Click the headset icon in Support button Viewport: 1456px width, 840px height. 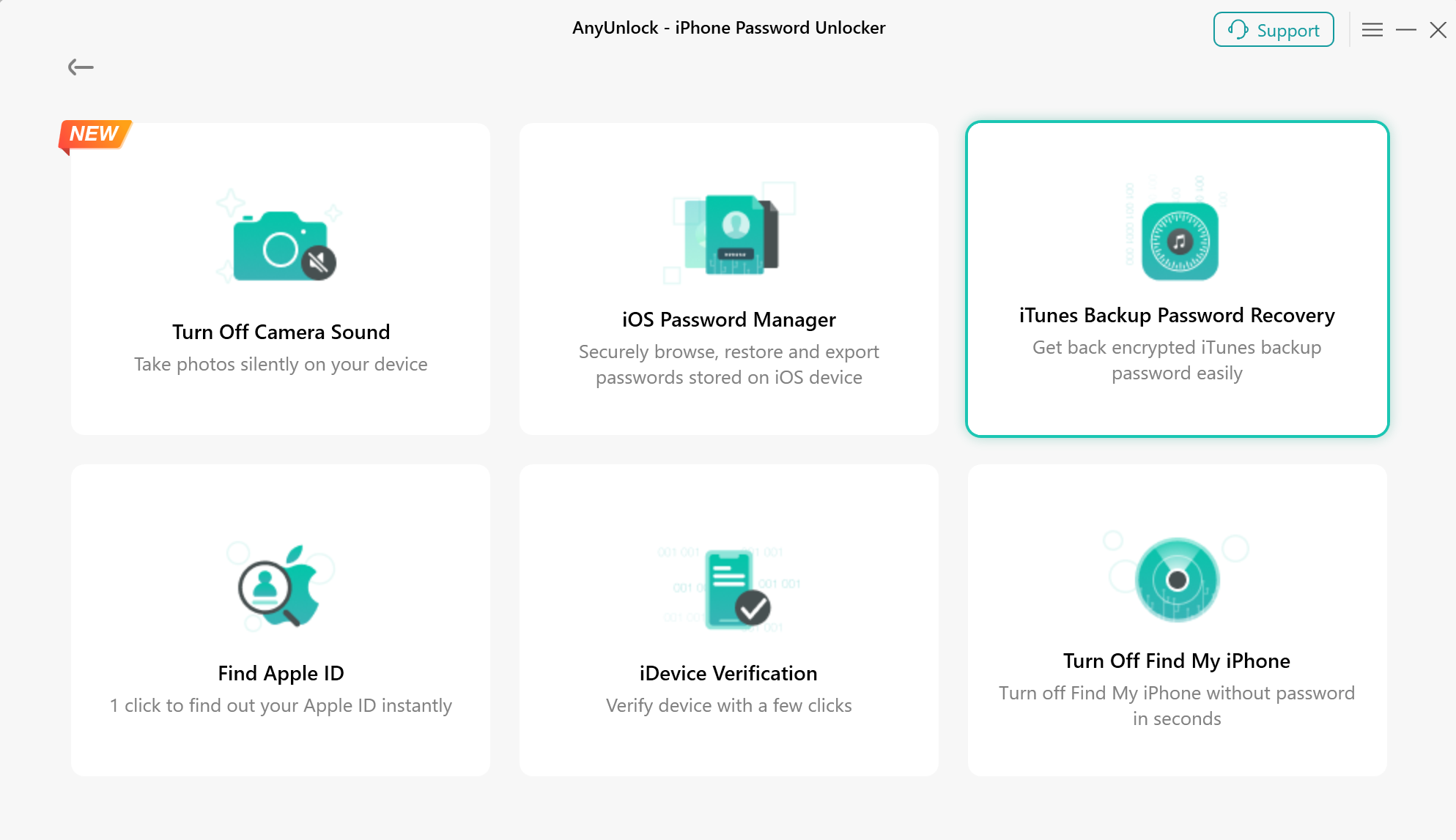[x=1238, y=30]
